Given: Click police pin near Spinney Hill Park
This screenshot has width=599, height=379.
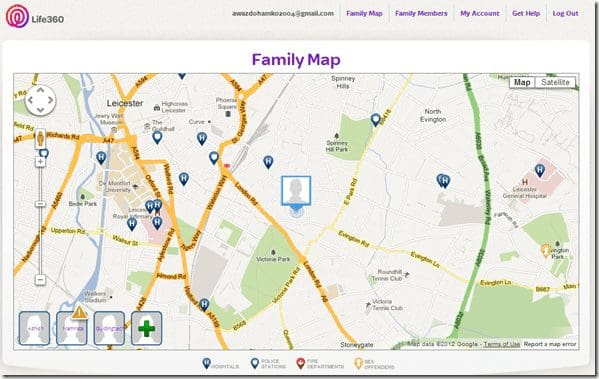Looking at the screenshot, I should coord(376,120).
